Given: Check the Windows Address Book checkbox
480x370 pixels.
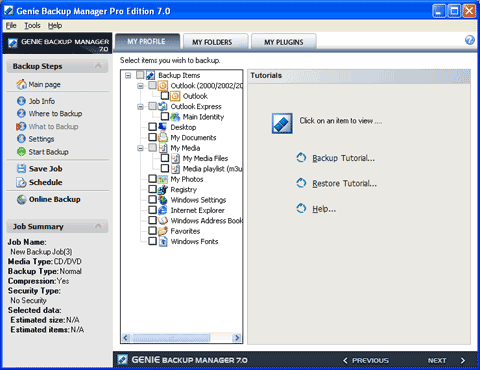Looking at the screenshot, I should [x=152, y=220].
